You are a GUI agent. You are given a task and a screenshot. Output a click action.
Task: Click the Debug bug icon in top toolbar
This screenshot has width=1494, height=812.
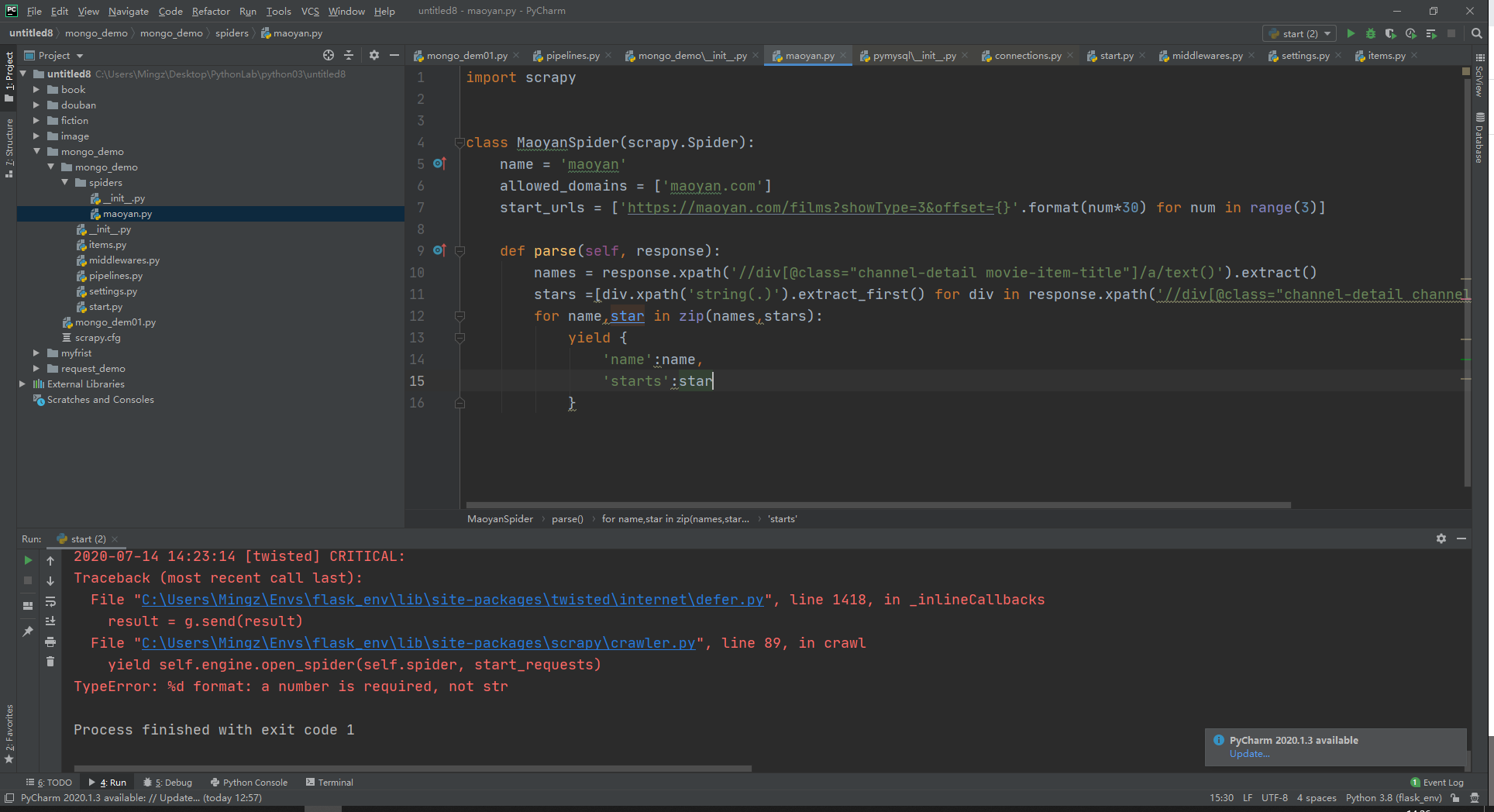click(x=1371, y=33)
